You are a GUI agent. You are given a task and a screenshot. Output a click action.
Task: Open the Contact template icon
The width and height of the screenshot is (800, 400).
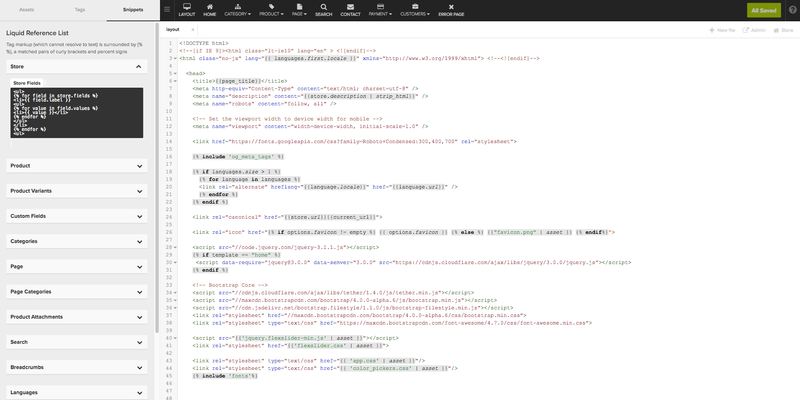[351, 10]
